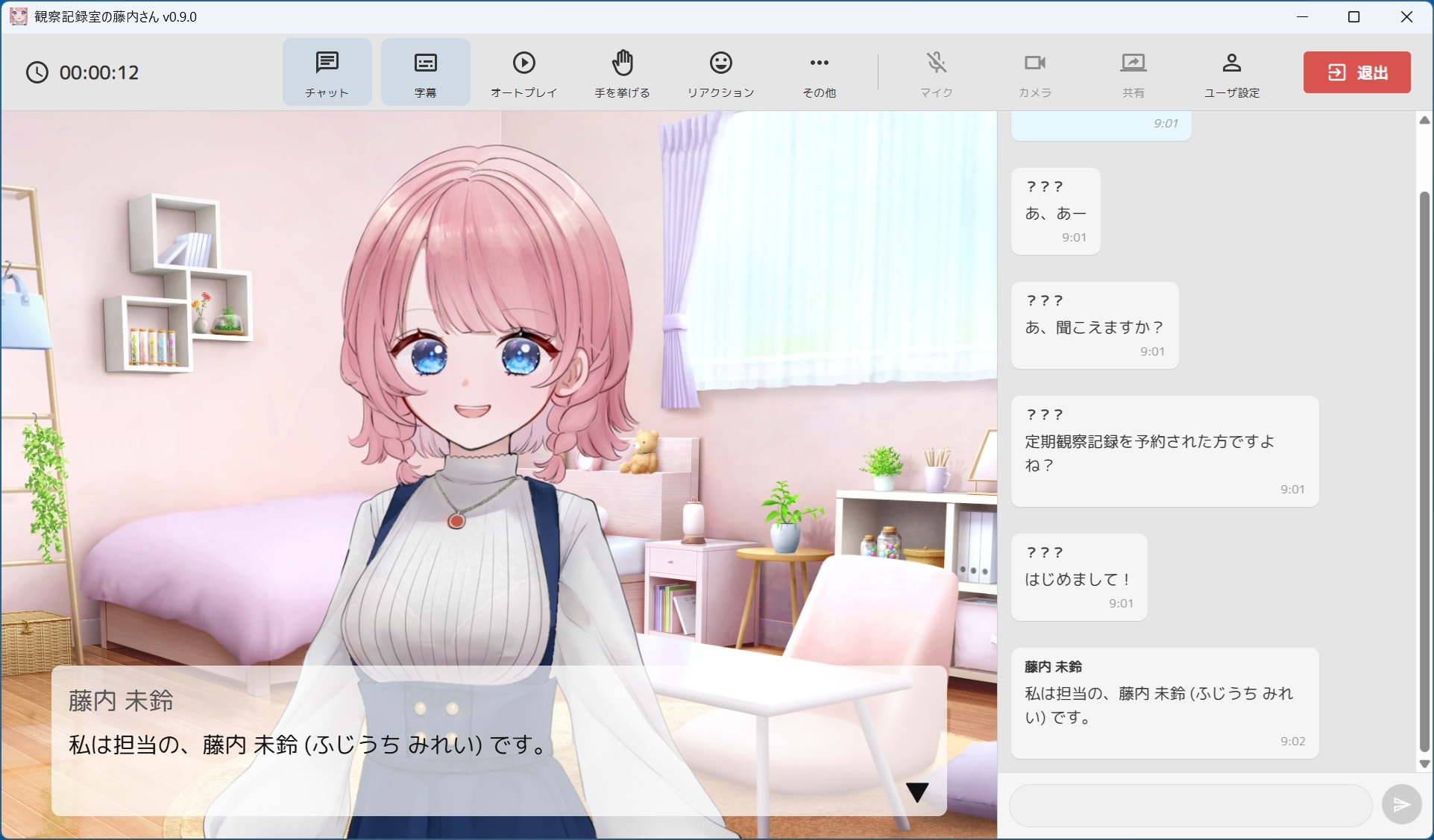Click the elapsed time clock icon
The width and height of the screenshot is (1434, 840).
37,72
